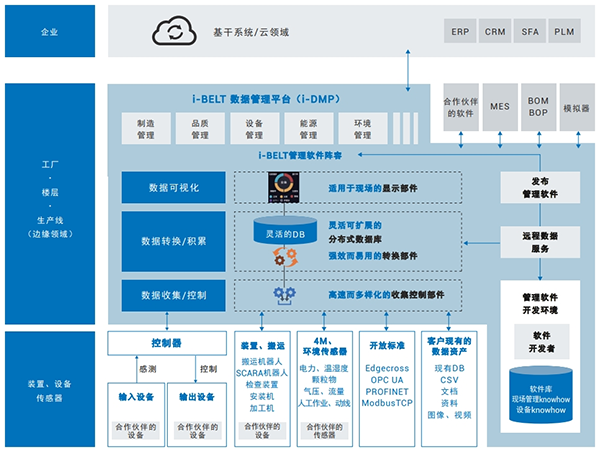Click the blue collection gears icon
The width and height of the screenshot is (600, 452).
point(284,295)
